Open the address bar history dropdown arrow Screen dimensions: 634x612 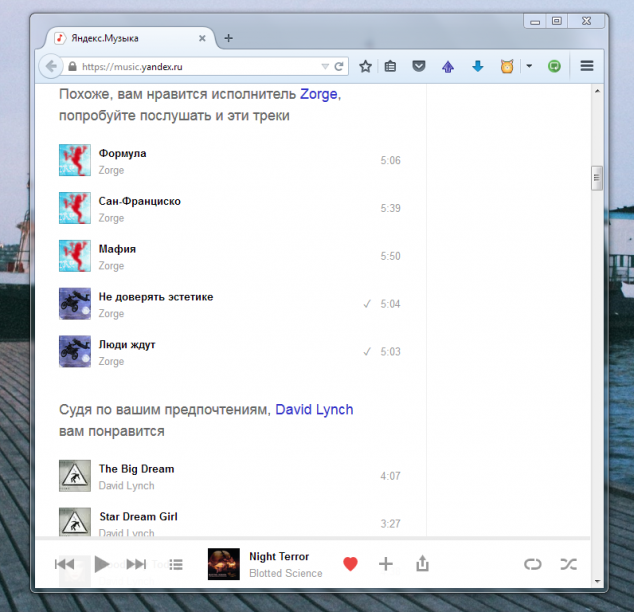tap(325, 66)
